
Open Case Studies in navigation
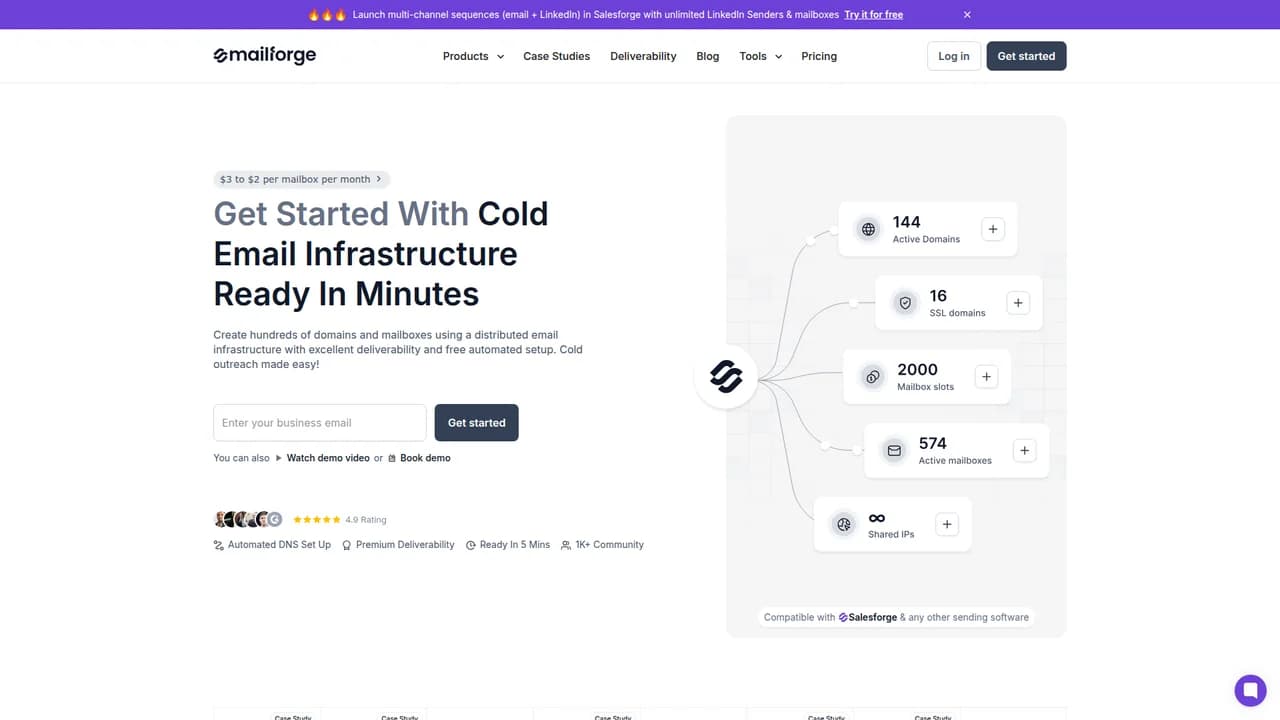pyautogui.click(x=557, y=56)
